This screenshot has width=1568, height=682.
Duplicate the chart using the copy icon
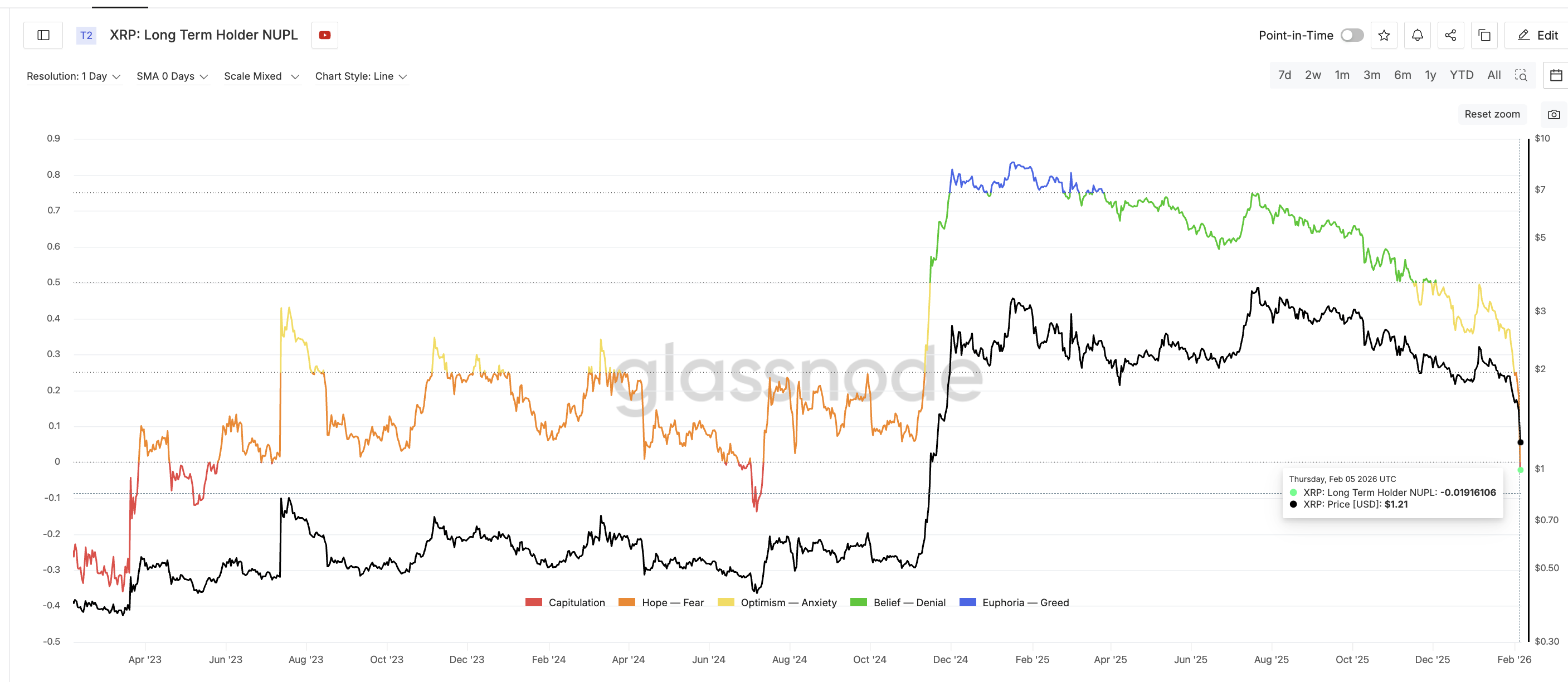click(1484, 35)
